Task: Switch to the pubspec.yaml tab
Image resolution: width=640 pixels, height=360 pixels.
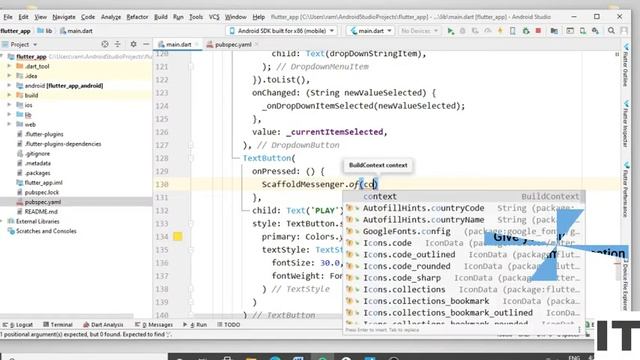Action: [233, 44]
